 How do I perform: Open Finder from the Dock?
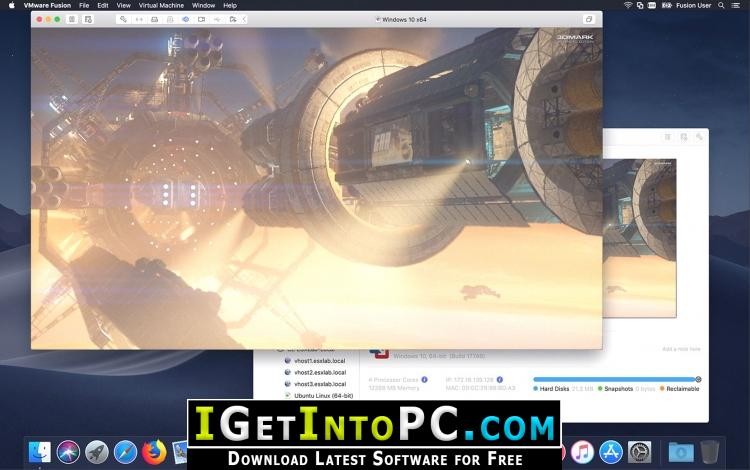point(39,452)
